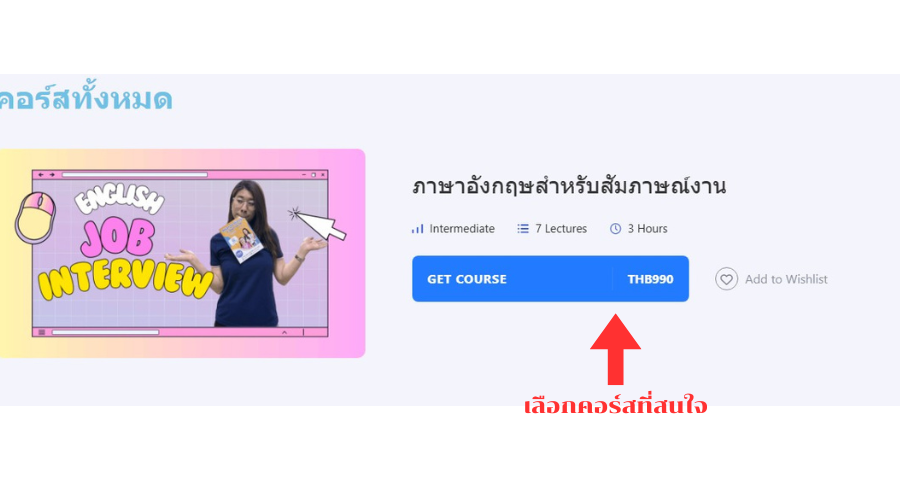Image resolution: width=900 pixels, height=500 pixels.
Task: Click the Add to Wishlist text
Action: pyautogui.click(x=786, y=279)
